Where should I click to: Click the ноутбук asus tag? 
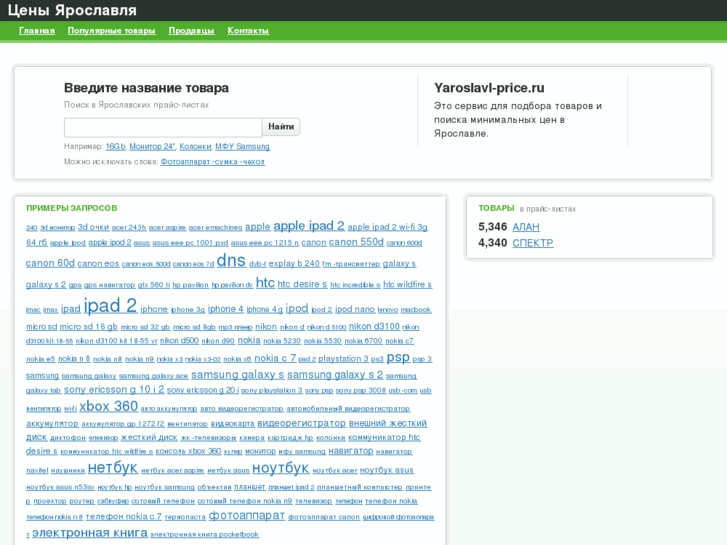(387, 470)
